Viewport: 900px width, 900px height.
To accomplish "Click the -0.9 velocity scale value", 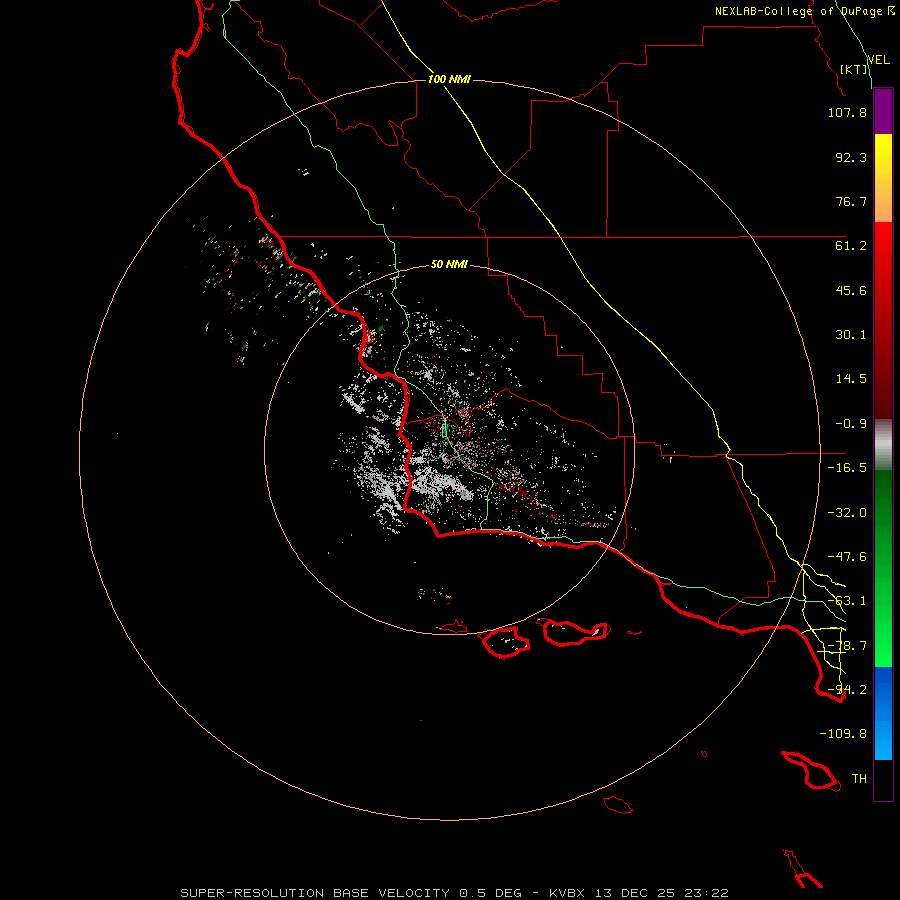I will (x=851, y=424).
